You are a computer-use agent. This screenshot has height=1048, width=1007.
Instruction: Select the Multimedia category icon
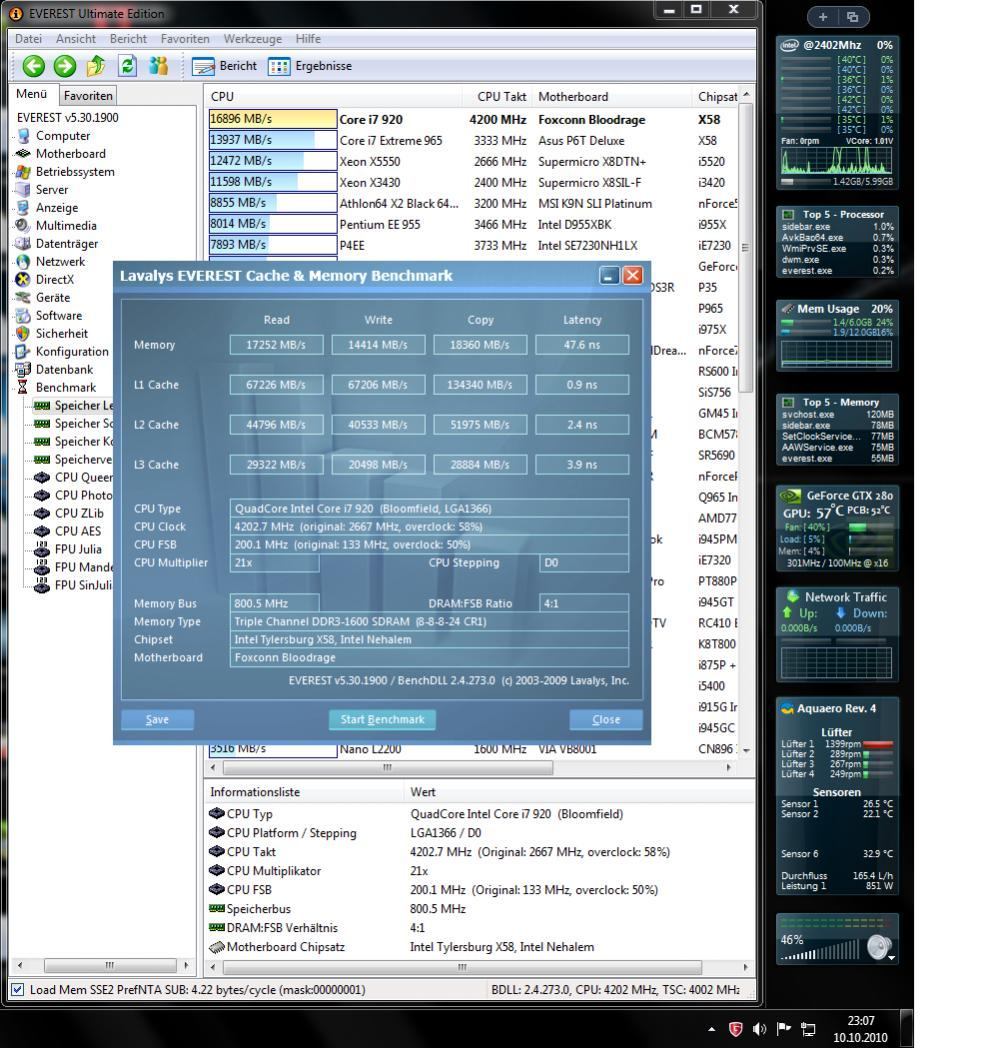click(23, 226)
